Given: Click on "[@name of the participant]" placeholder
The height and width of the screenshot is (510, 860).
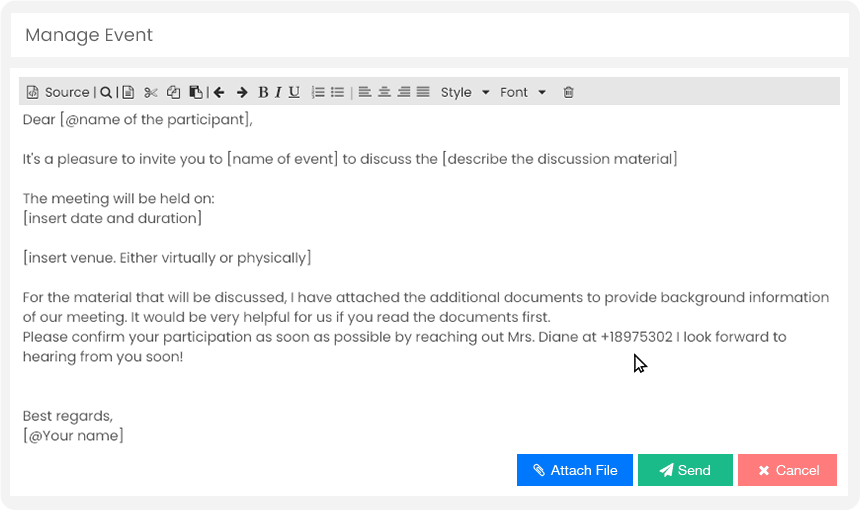Looking at the screenshot, I should pos(155,120).
